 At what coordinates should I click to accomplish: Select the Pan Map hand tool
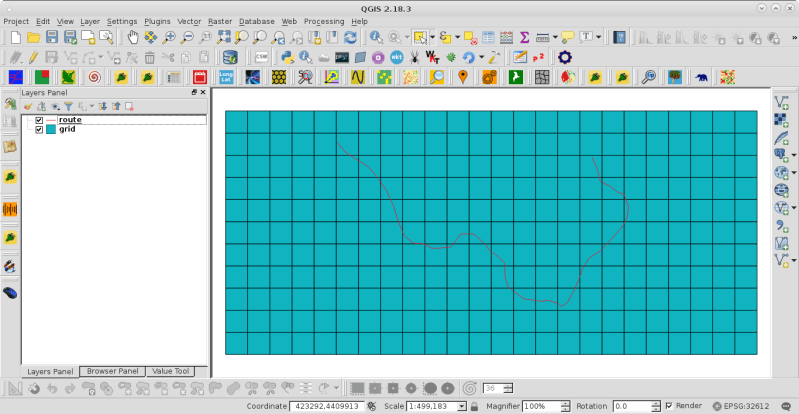[x=133, y=37]
